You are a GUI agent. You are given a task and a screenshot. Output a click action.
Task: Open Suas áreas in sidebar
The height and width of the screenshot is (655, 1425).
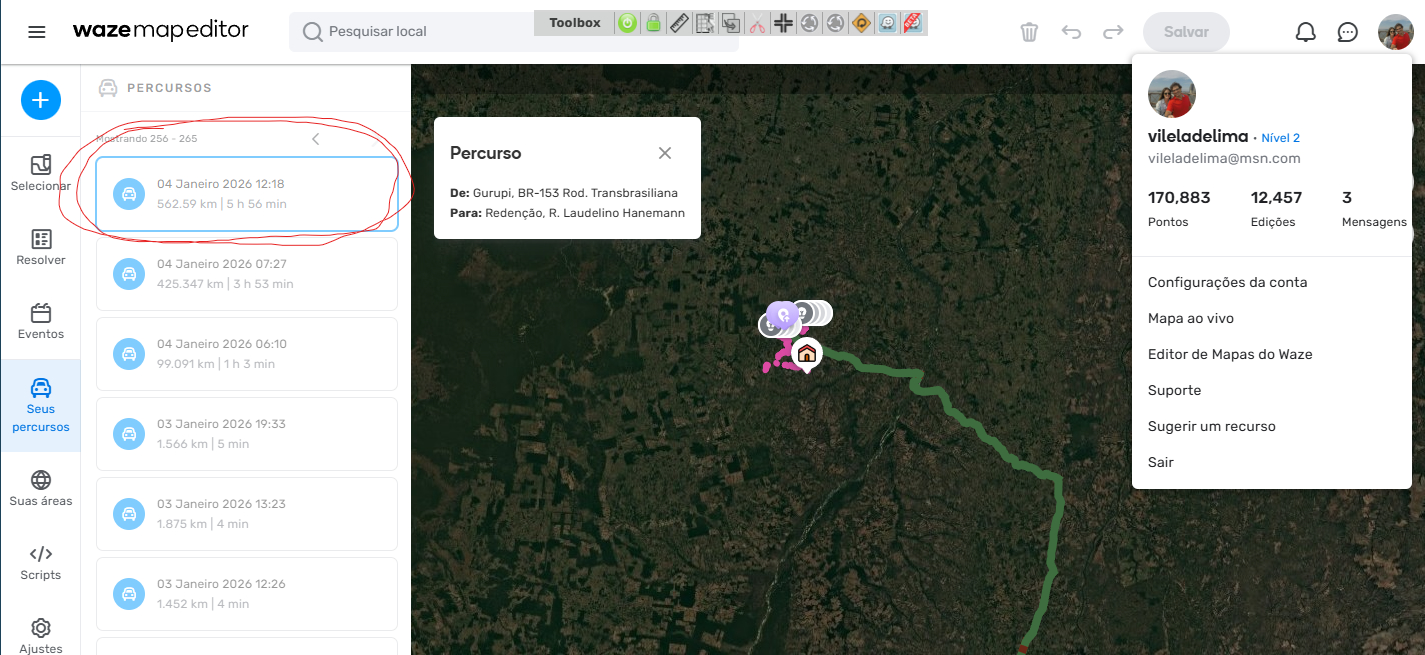[x=41, y=488]
